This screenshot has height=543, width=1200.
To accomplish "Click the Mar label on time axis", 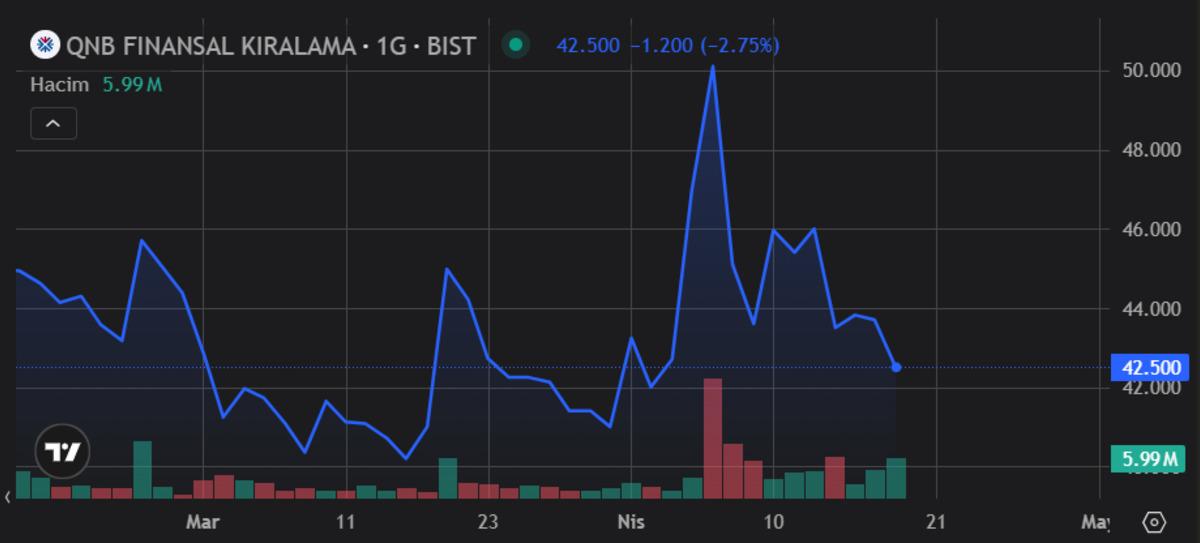I will pyautogui.click(x=203, y=521).
